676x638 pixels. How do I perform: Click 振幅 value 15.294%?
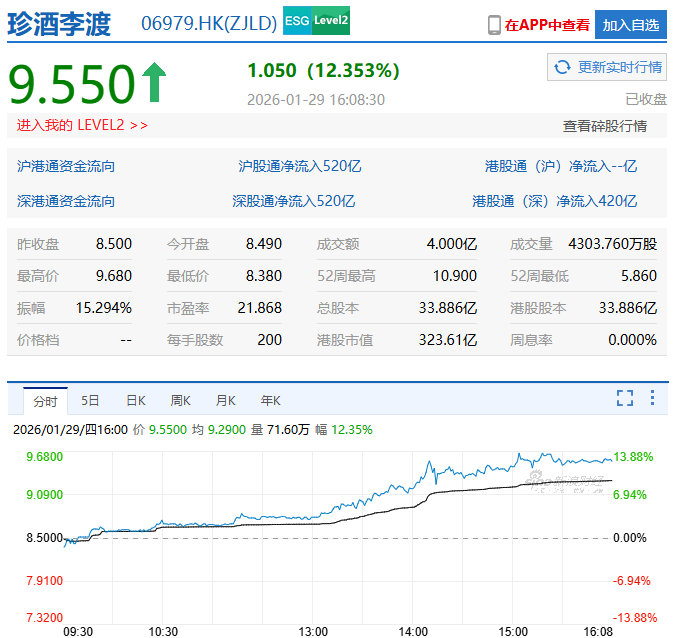104,308
